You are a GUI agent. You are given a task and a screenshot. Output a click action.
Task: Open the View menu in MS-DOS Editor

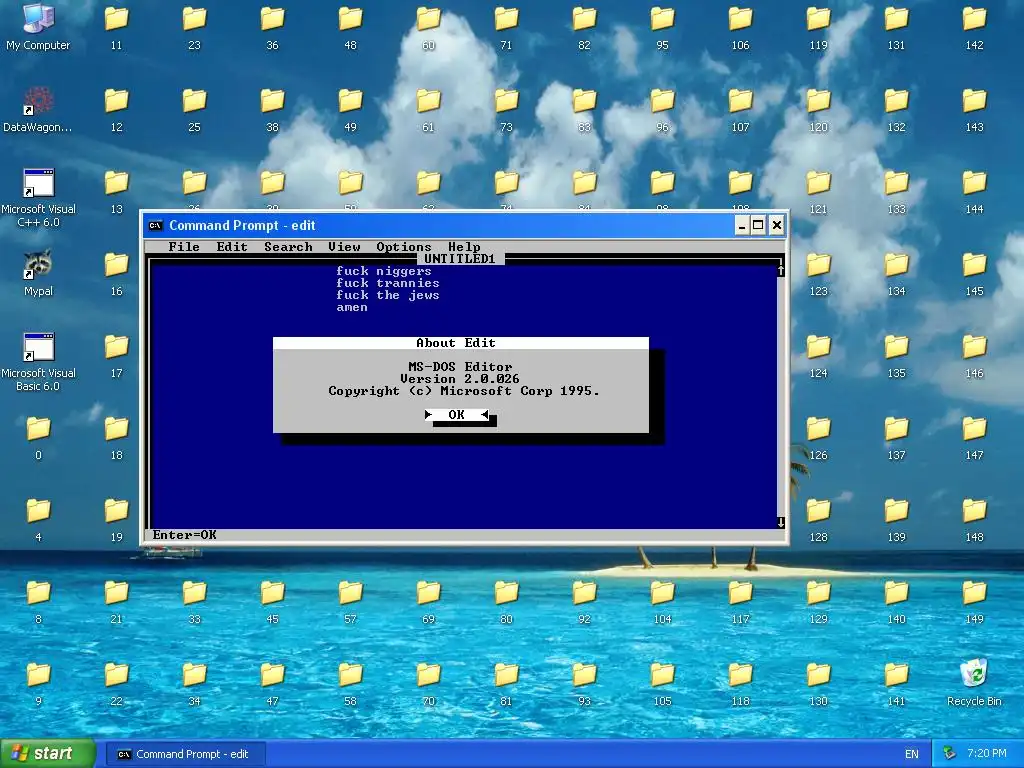coord(344,247)
